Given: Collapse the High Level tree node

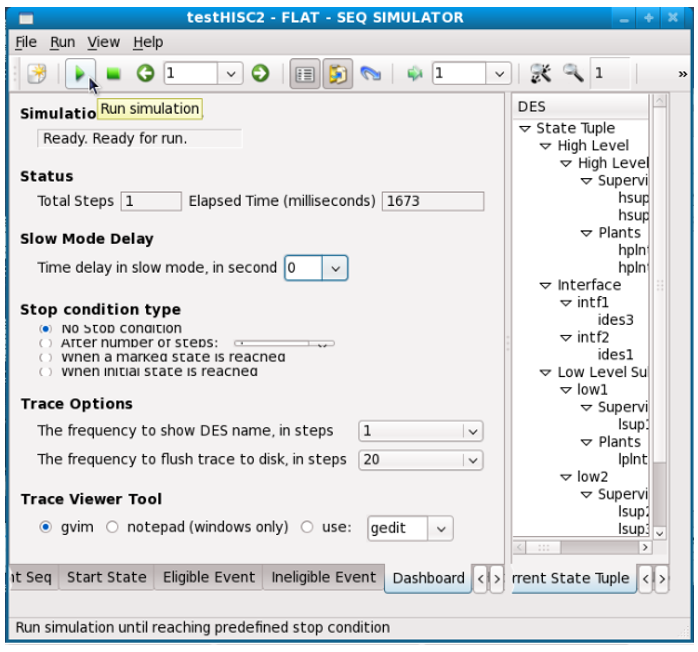Looking at the screenshot, I should [545, 146].
